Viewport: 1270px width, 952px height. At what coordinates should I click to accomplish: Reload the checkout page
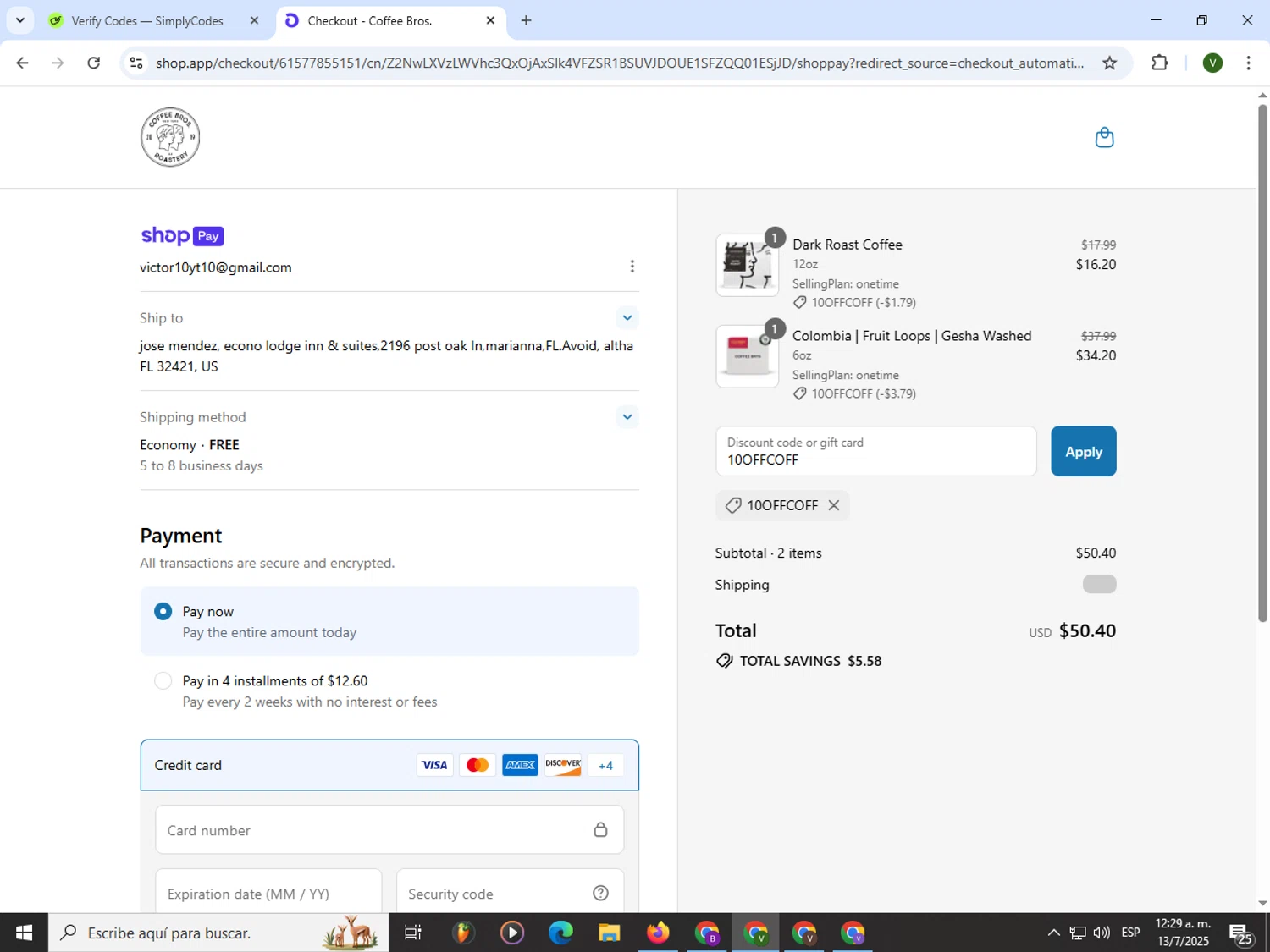[94, 63]
